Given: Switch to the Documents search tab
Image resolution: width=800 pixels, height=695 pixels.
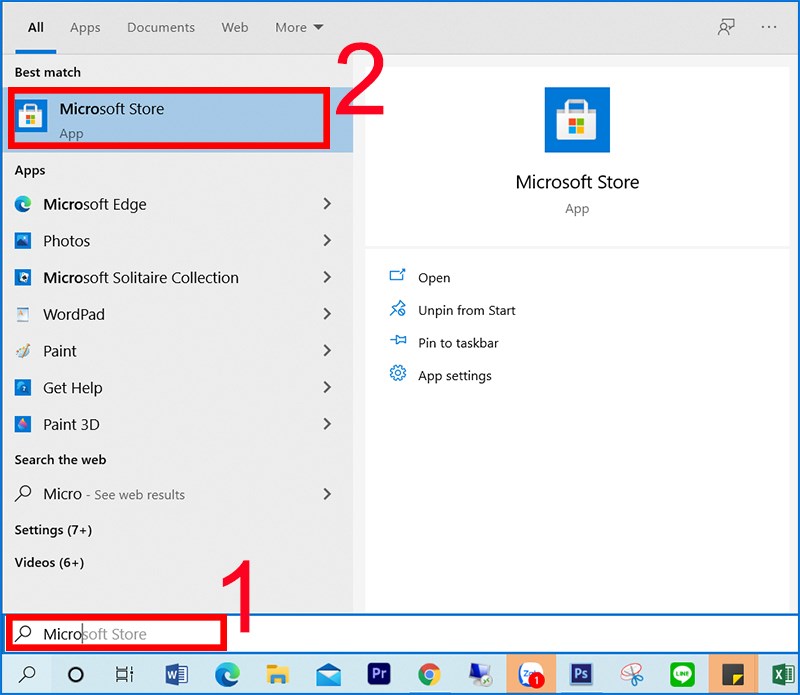Looking at the screenshot, I should point(160,27).
